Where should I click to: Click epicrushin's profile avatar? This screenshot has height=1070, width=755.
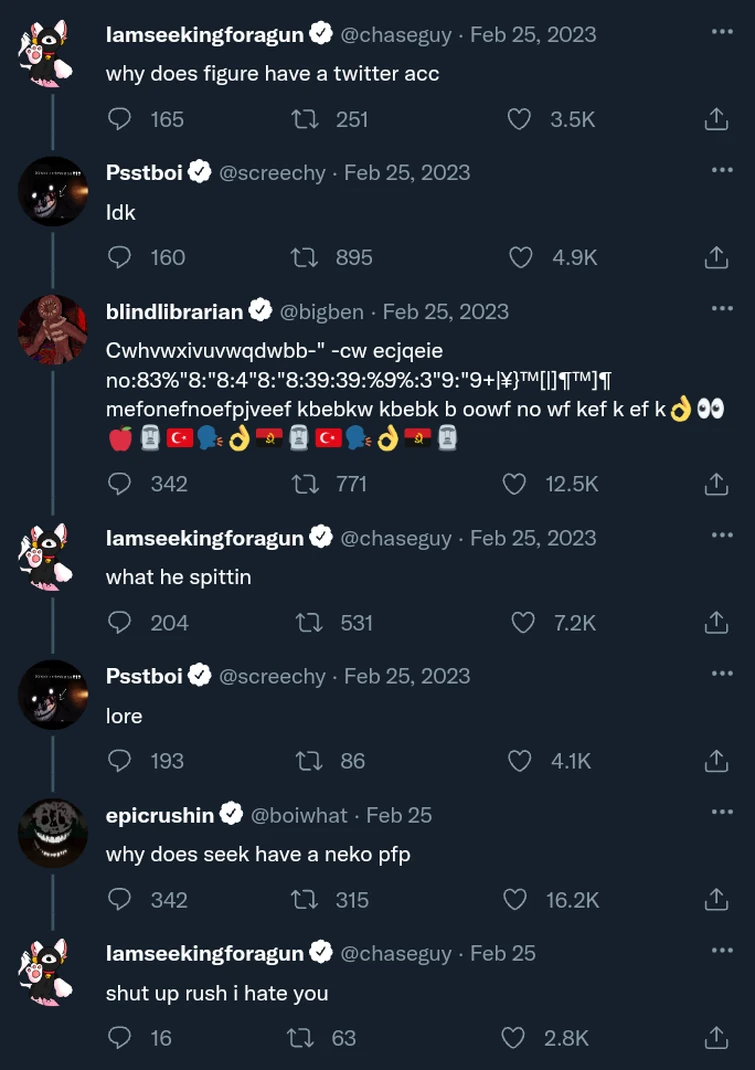pyautogui.click(x=53, y=832)
